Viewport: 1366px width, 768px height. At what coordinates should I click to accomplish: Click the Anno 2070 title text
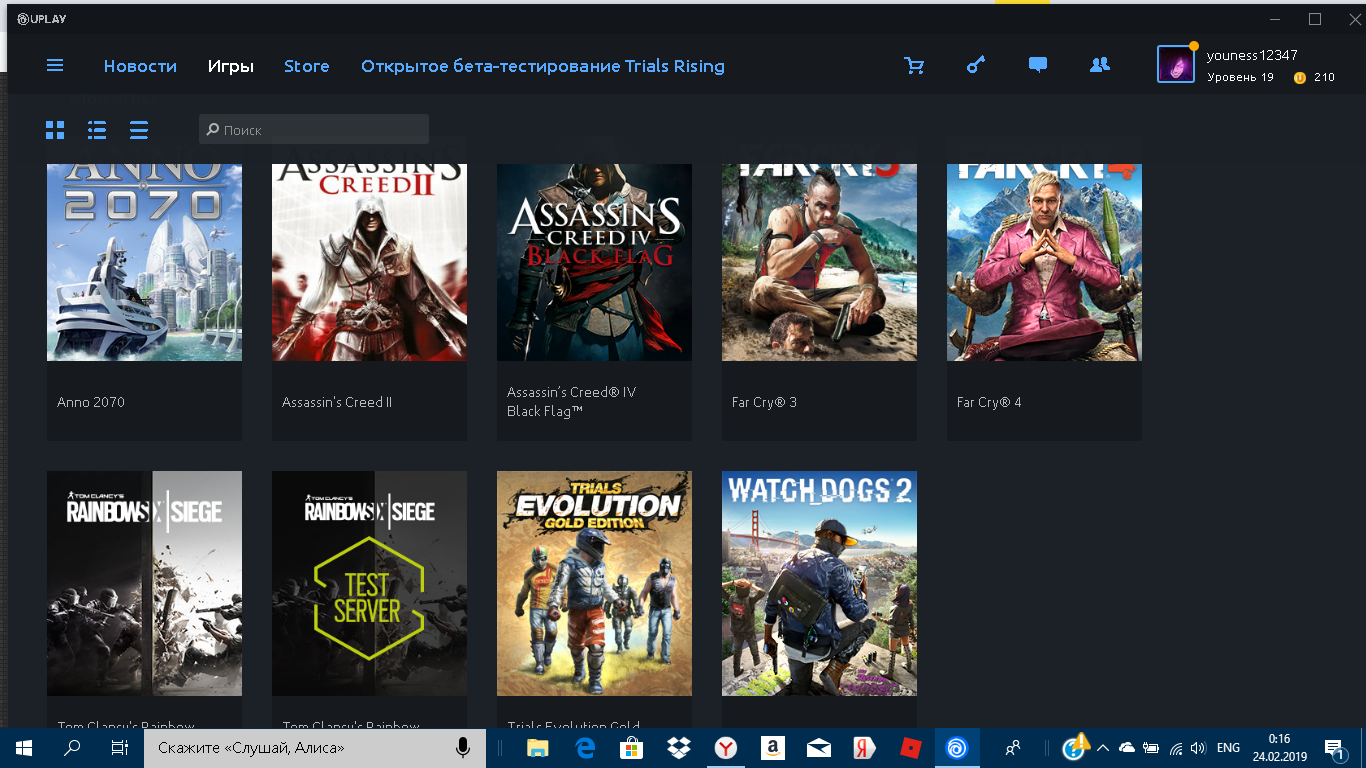click(91, 402)
